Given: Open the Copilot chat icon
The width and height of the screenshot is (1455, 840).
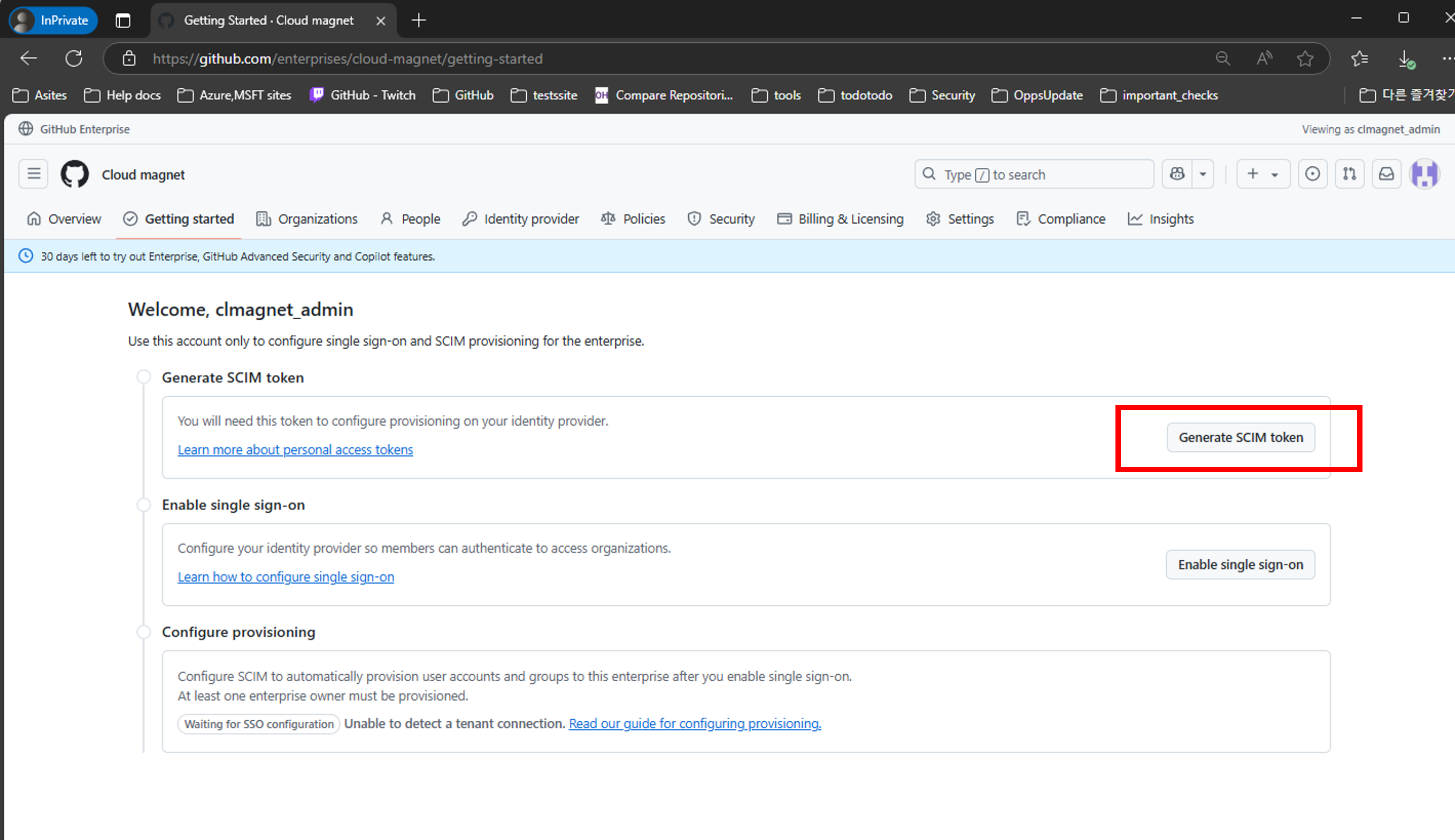Looking at the screenshot, I should point(1177,174).
